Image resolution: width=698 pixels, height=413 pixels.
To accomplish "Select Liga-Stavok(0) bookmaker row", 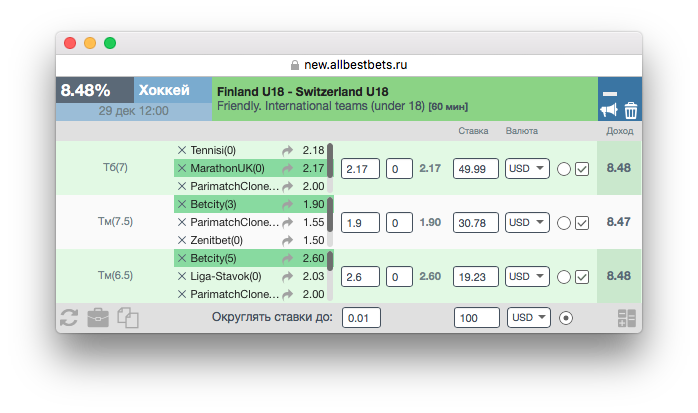I will pos(250,276).
